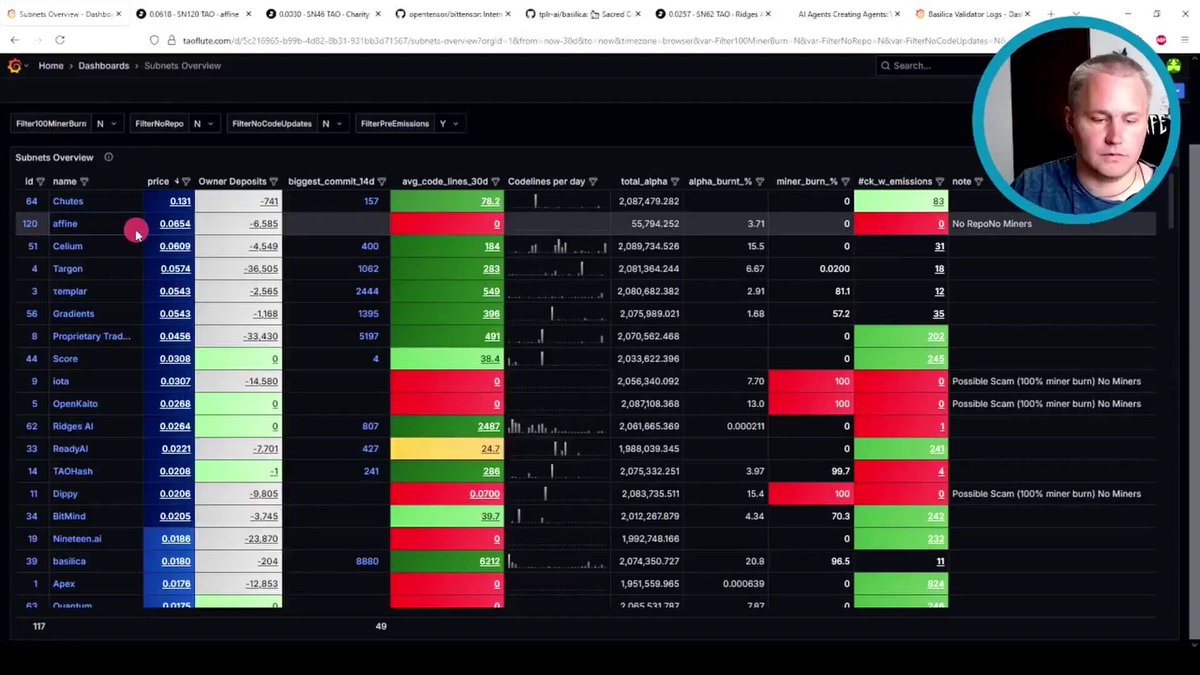Screen dimensions: 1200x675
Task: Open the basilica subnet link
Action: 70,561
